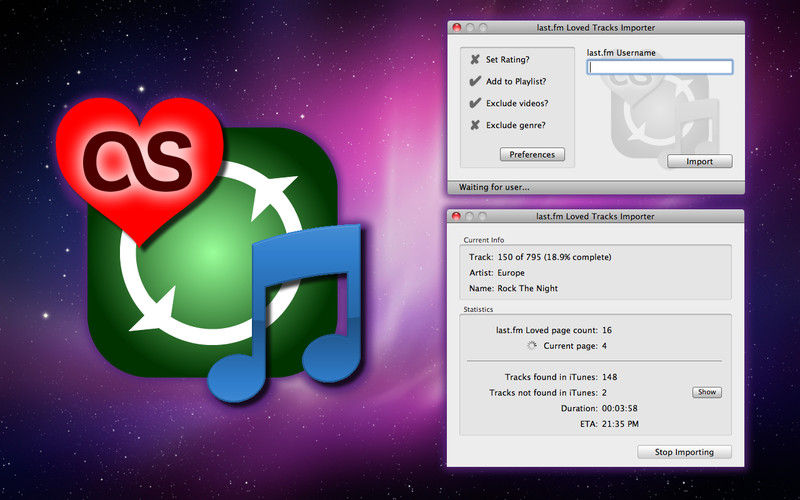Viewport: 800px width, 500px height.
Task: Minimize the lower importing progress window
Action: (469, 216)
